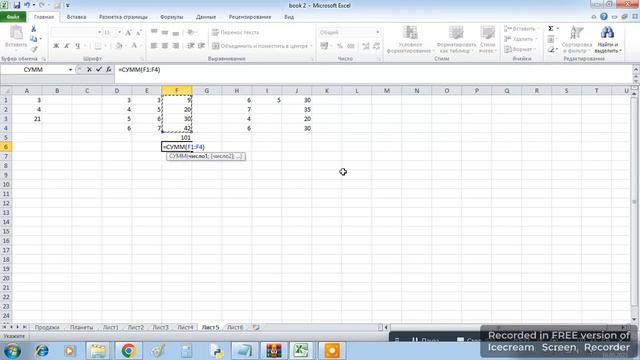Cancel formula entry with X icon
The image size is (640, 360).
pos(89,69)
